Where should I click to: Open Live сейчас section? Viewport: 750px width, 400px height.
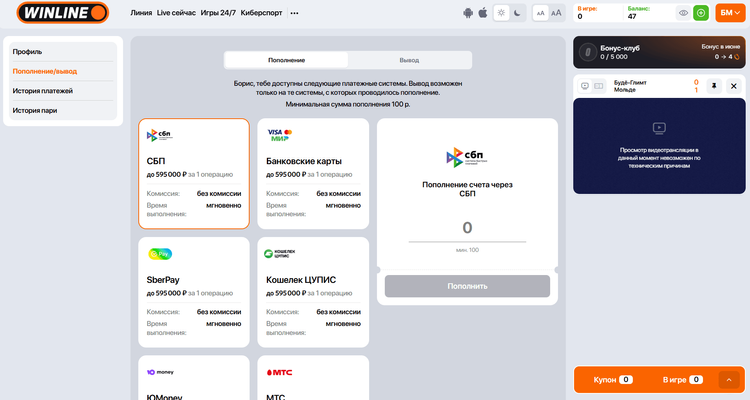pos(176,13)
